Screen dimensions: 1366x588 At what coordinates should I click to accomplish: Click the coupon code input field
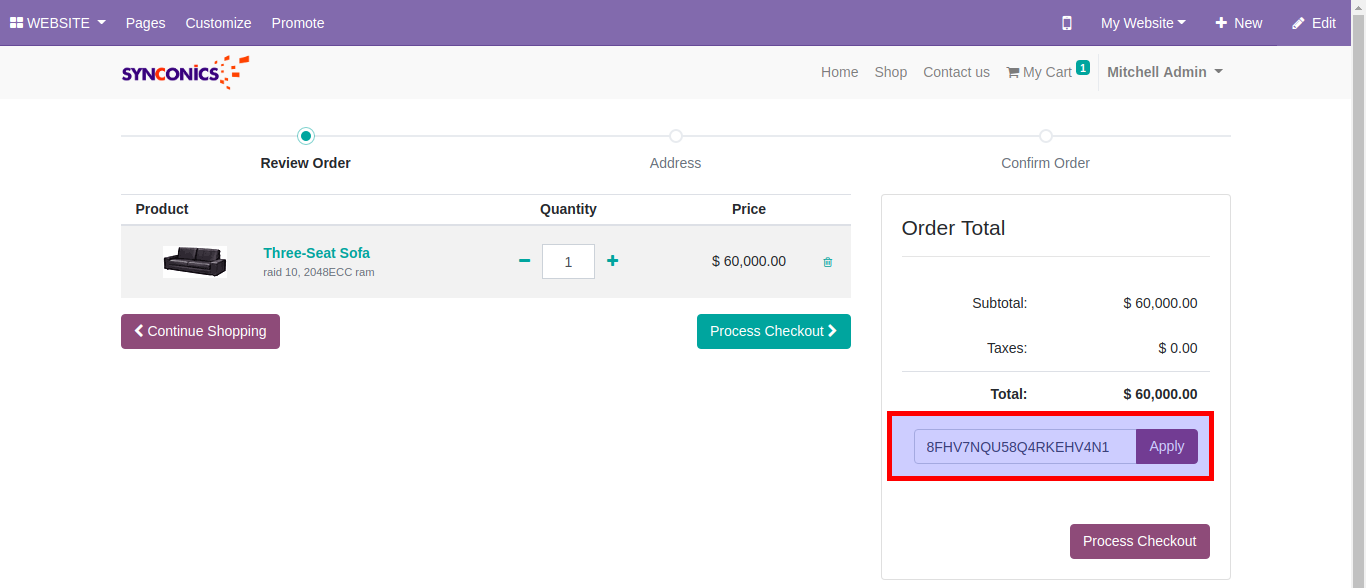[1024, 447]
